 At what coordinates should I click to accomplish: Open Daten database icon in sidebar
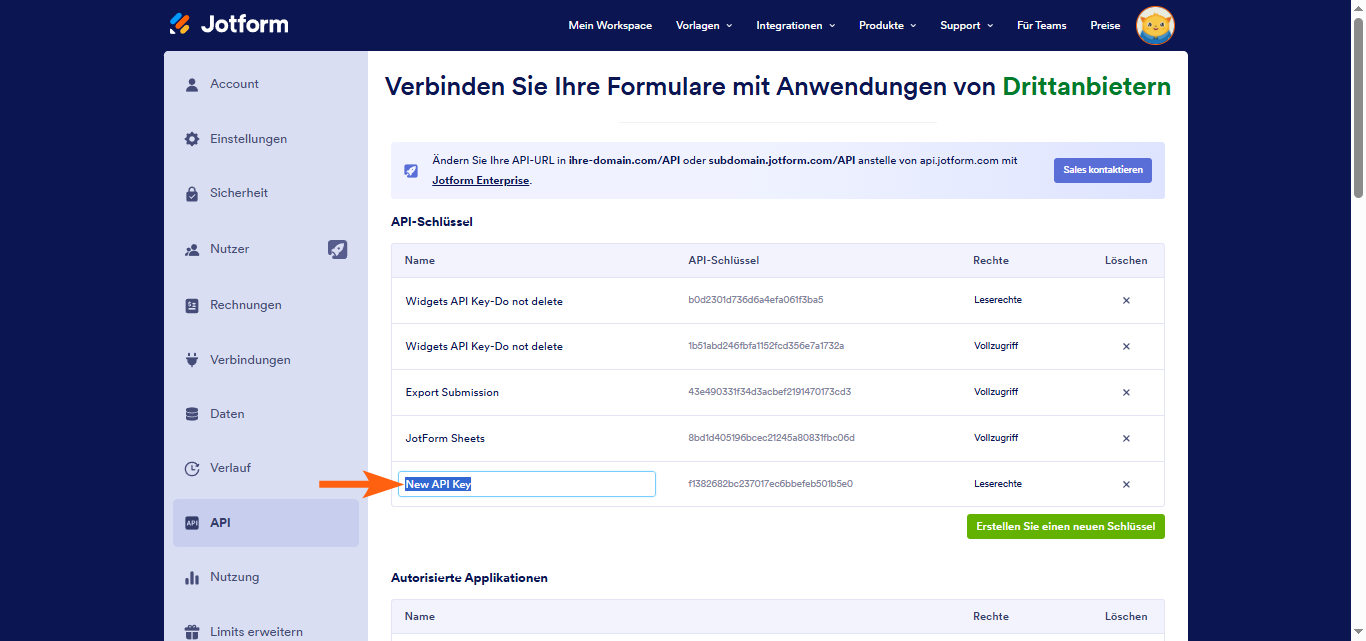pos(192,414)
